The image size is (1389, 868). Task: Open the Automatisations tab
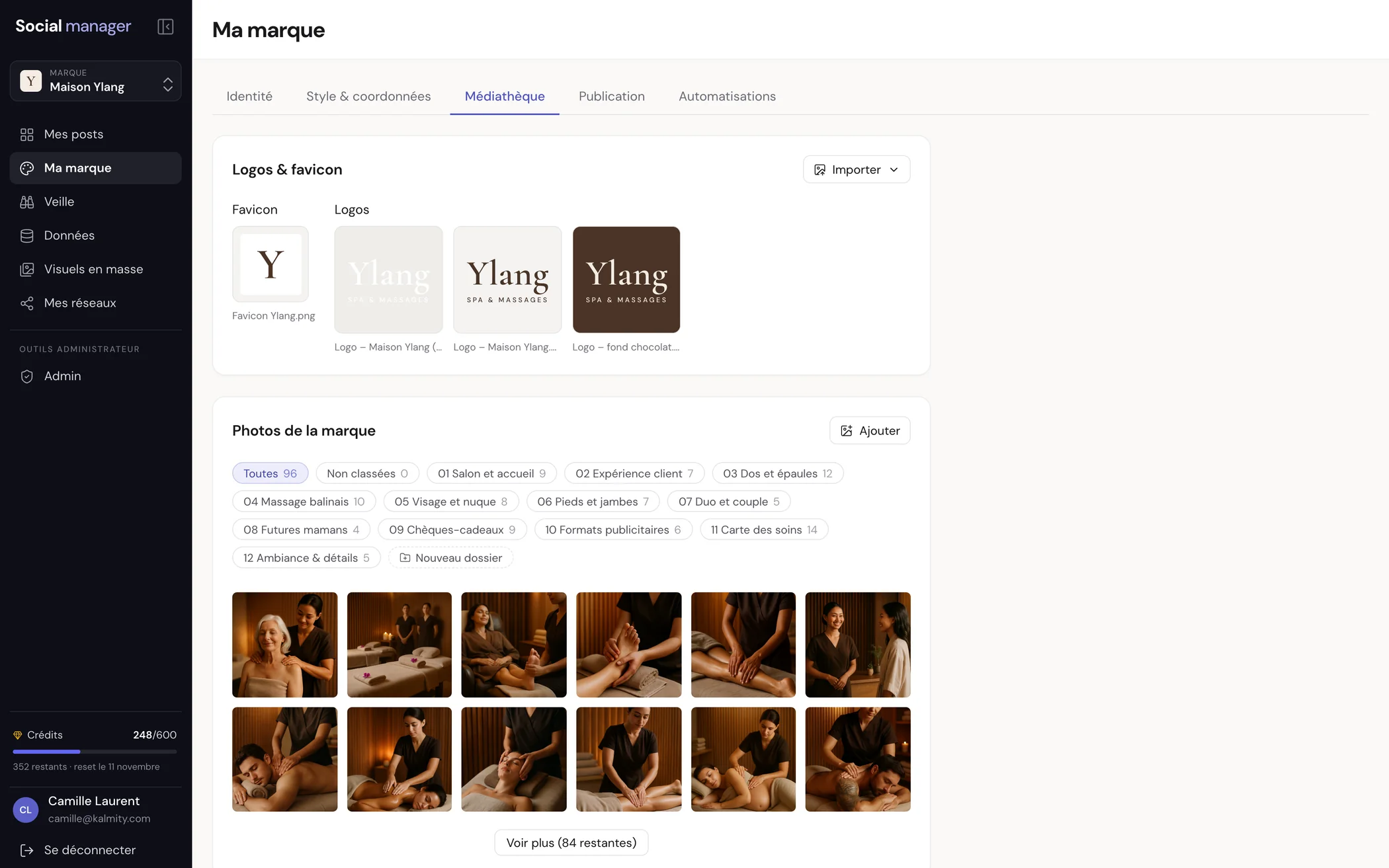(727, 97)
